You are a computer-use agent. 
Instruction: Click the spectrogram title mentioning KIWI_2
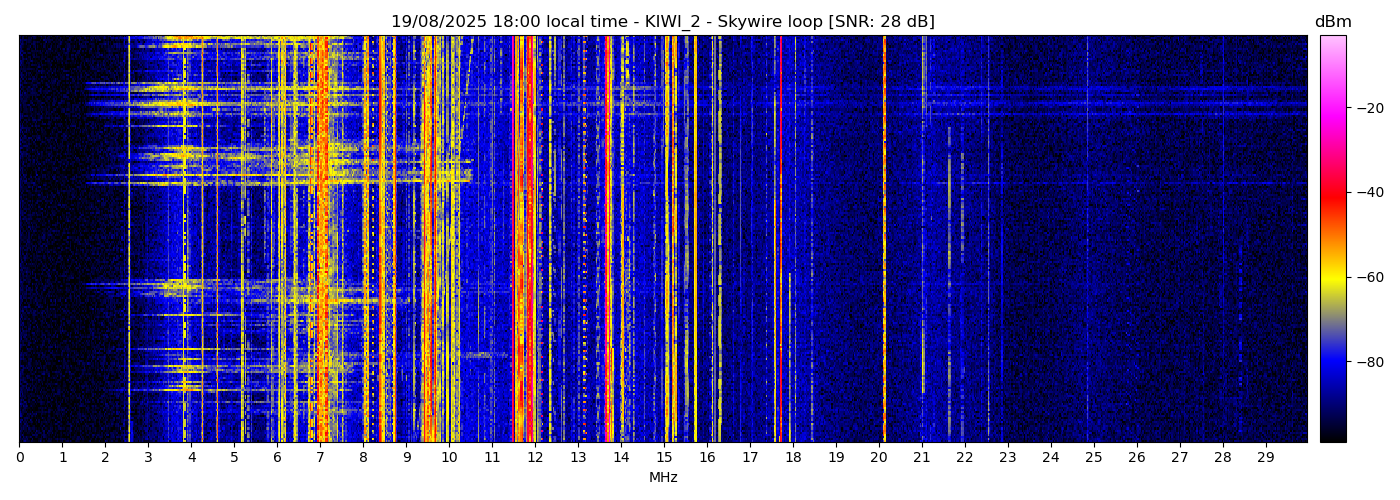pyautogui.click(x=662, y=22)
